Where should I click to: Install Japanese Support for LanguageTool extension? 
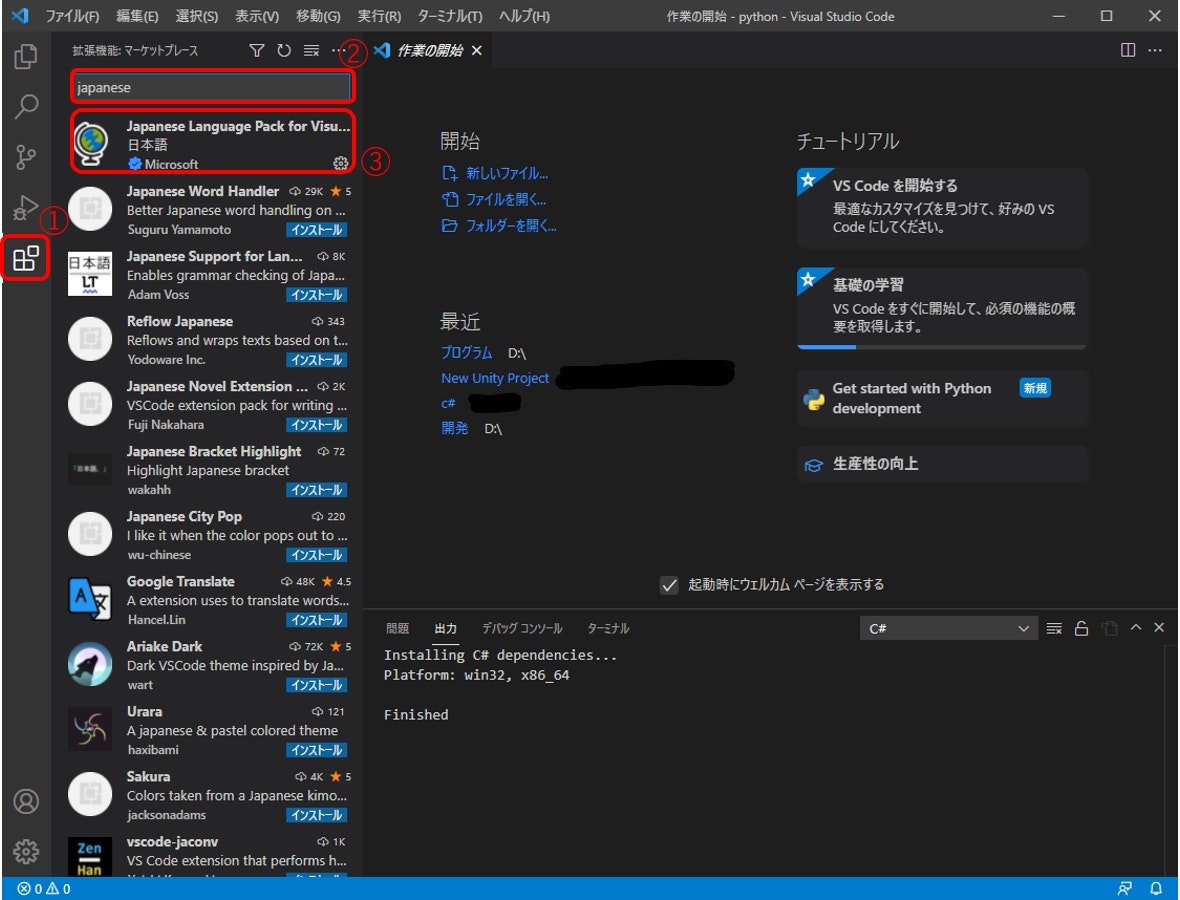(316, 295)
